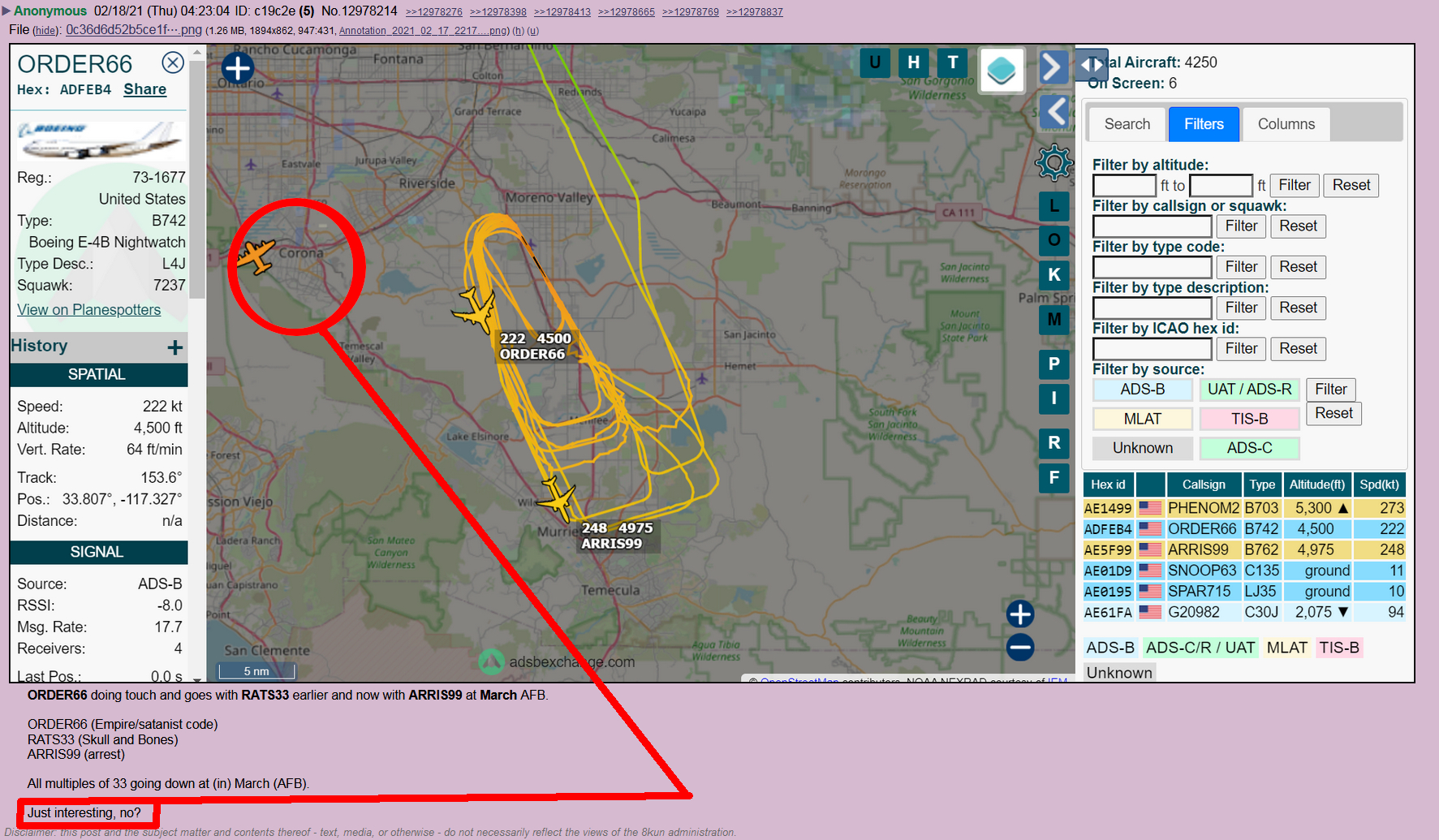
Task: Click the (hide) file link
Action: (x=46, y=31)
